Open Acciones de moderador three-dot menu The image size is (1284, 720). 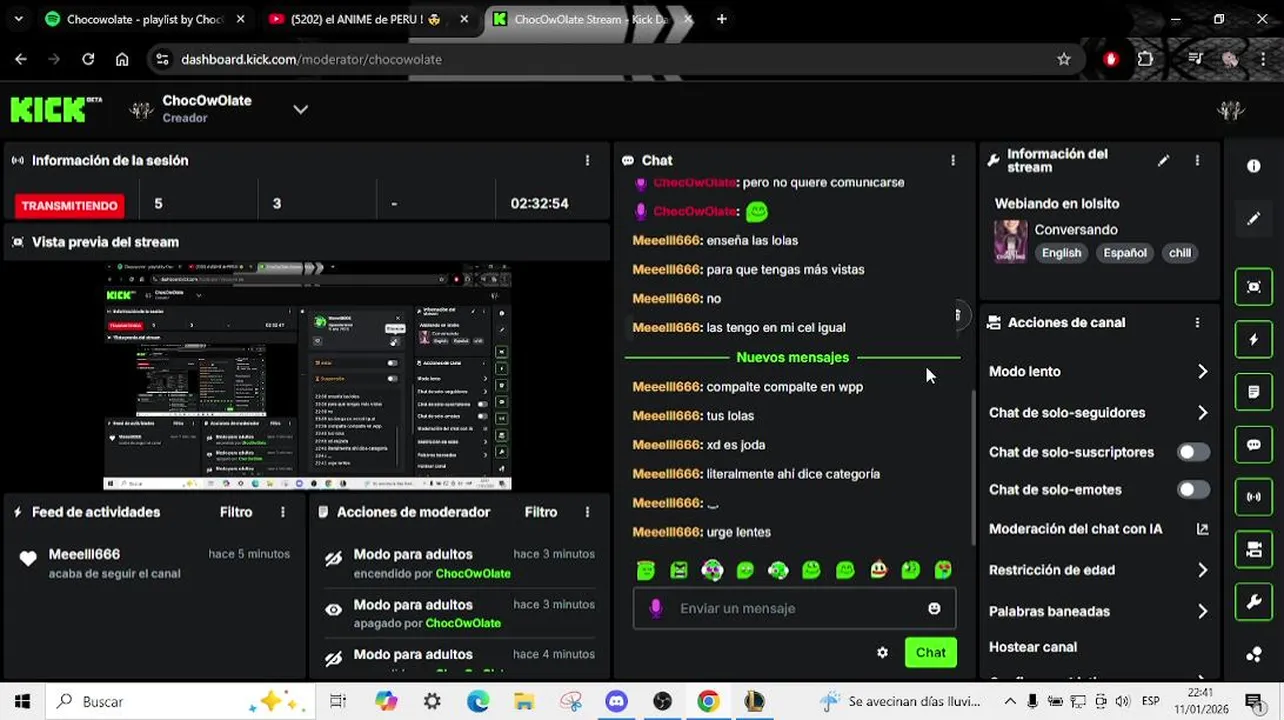[587, 512]
